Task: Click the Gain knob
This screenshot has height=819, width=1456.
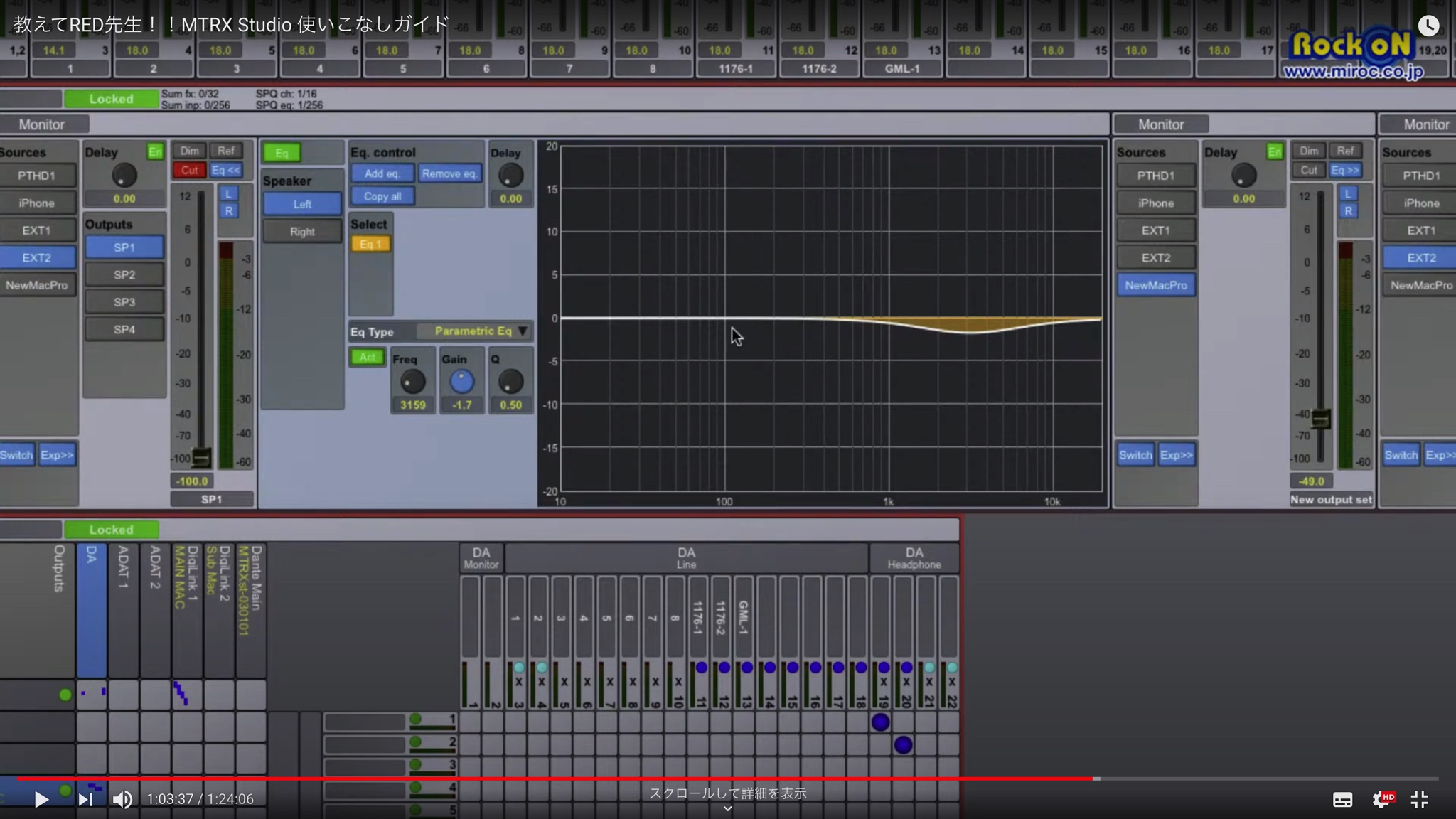Action: [461, 382]
